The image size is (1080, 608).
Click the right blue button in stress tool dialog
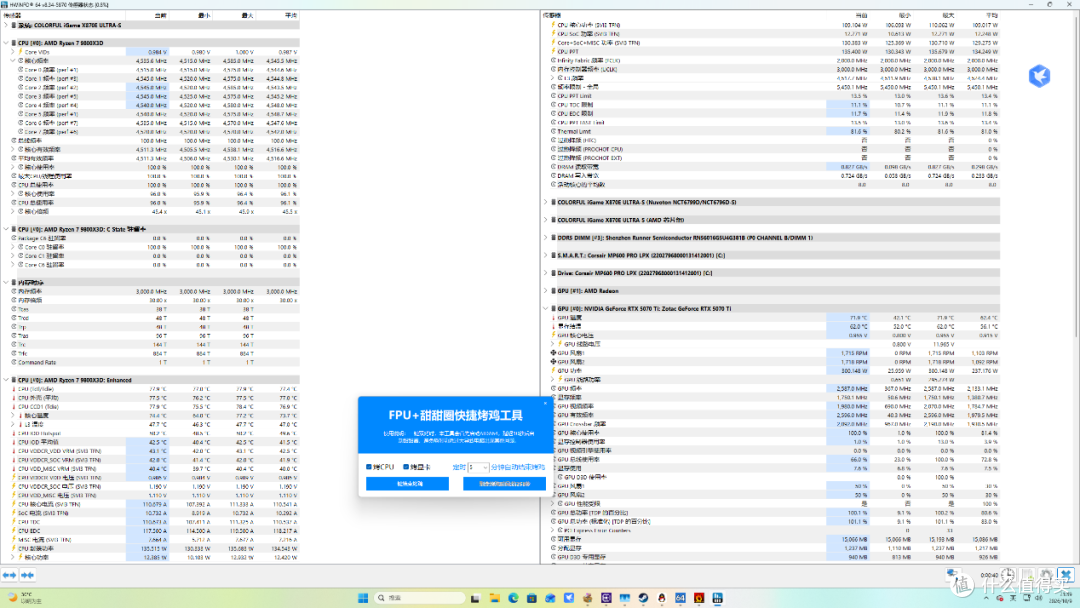(504, 484)
